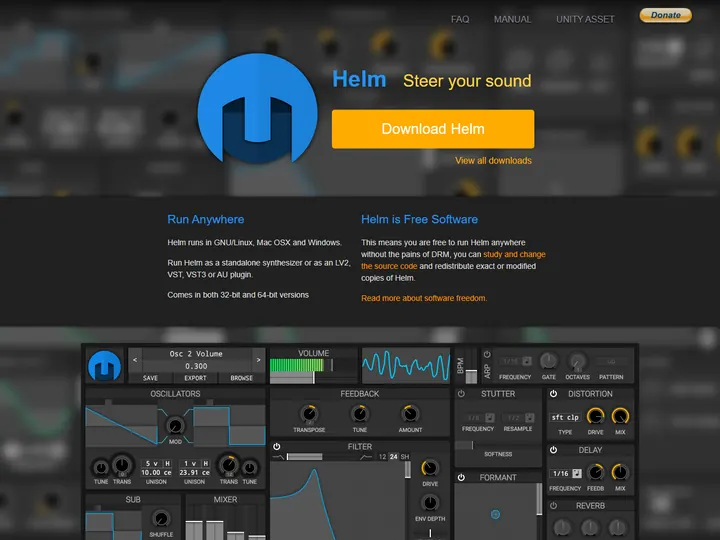720x540 pixels.
Task: Click the Download Helm button
Action: coord(433,129)
